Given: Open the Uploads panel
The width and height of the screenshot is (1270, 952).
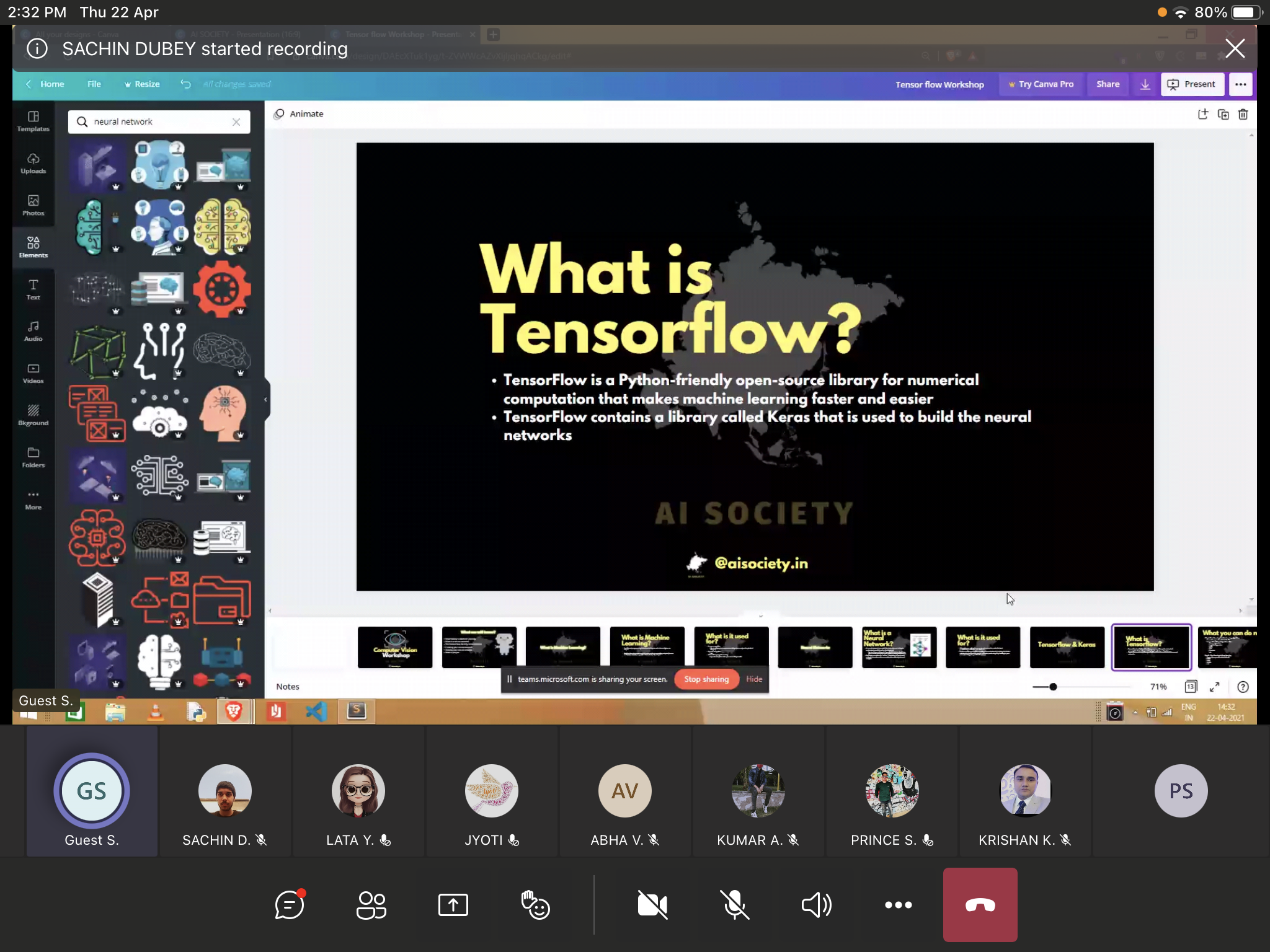Looking at the screenshot, I should 33,163.
